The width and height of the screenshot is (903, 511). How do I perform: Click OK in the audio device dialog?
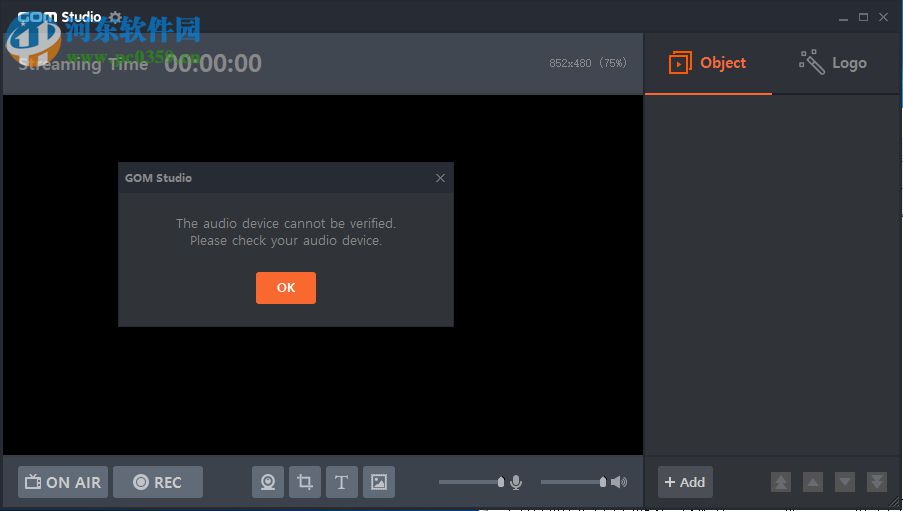286,287
